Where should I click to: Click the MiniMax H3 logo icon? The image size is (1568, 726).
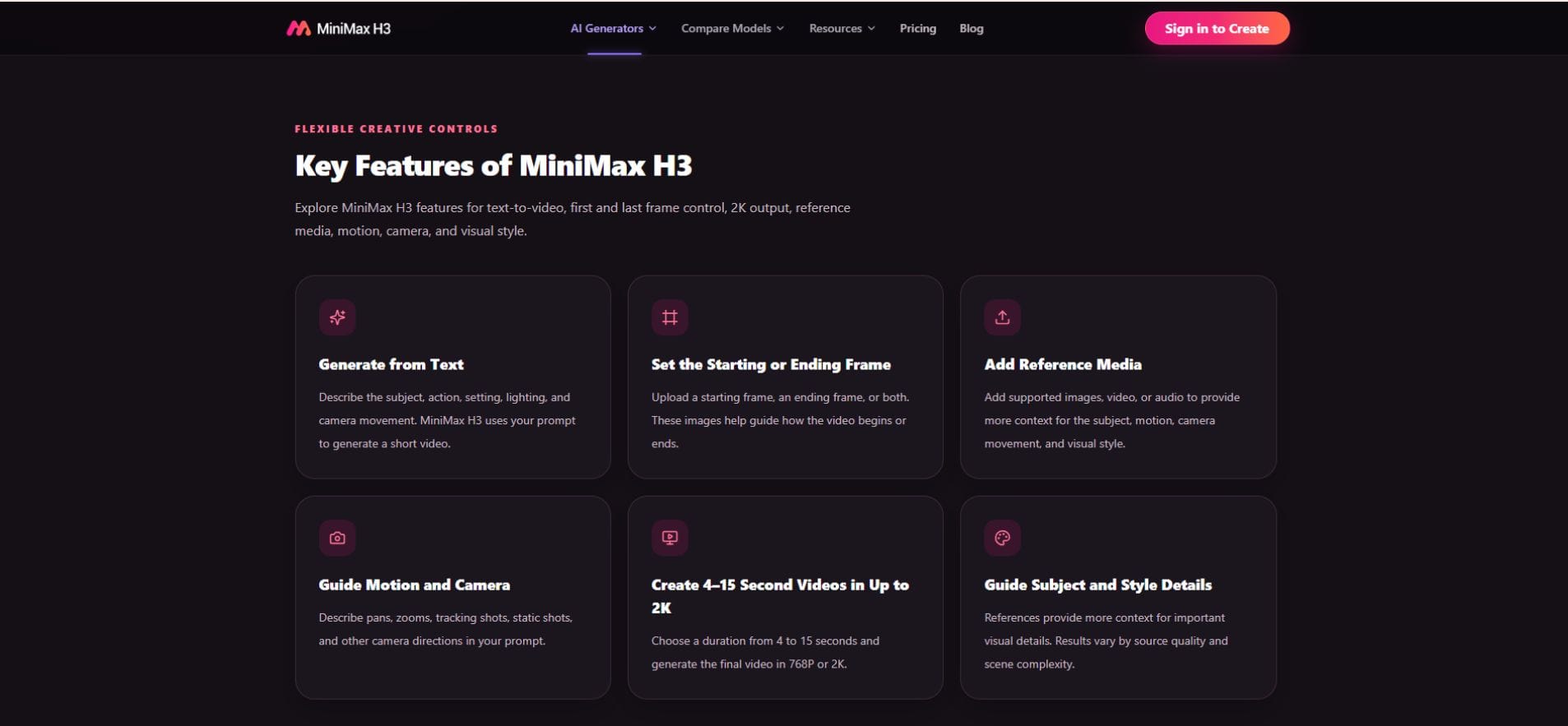click(x=298, y=29)
